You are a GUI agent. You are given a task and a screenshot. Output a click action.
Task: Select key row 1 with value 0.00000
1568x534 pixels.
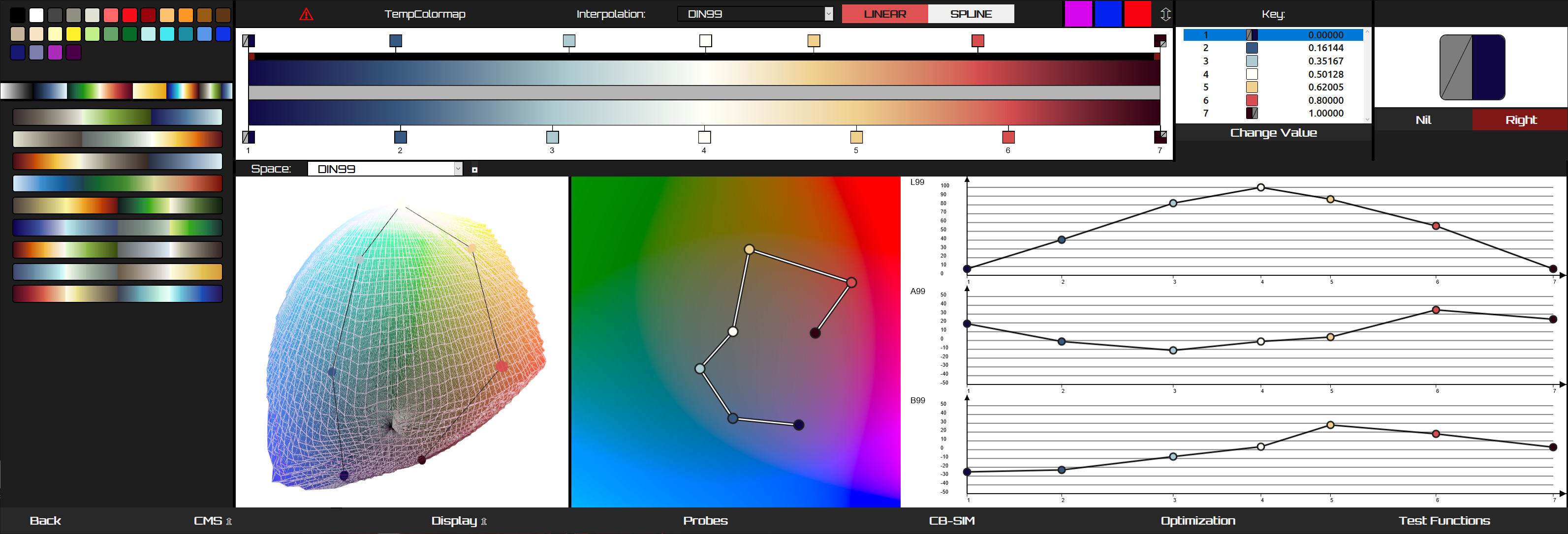1273,35
